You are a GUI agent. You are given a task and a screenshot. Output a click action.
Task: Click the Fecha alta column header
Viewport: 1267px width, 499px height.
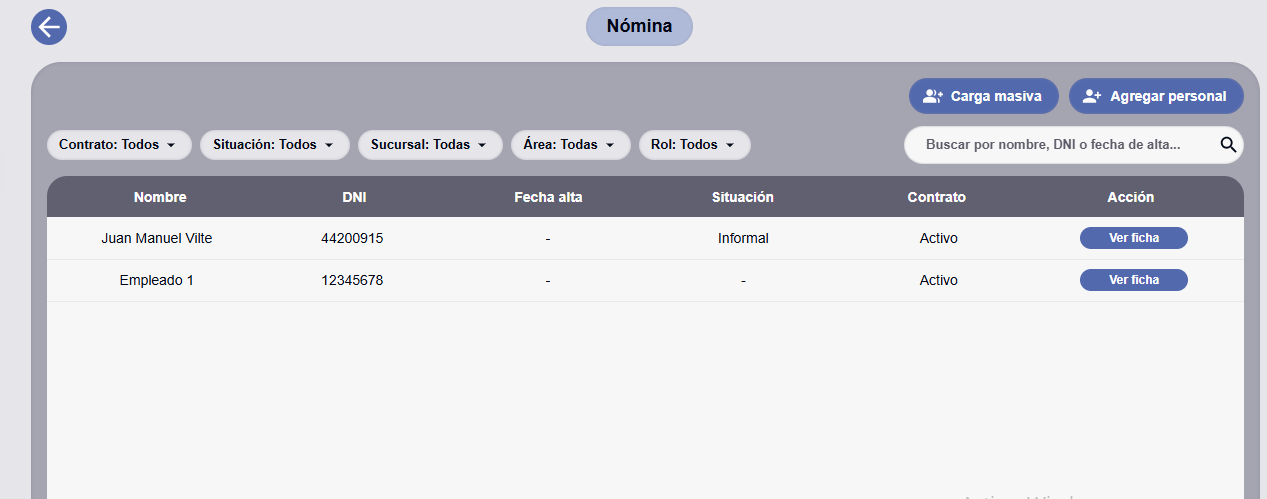coord(548,197)
